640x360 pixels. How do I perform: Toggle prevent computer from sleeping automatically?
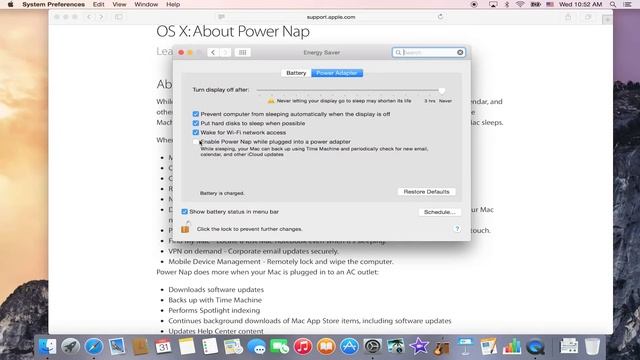tap(196, 114)
